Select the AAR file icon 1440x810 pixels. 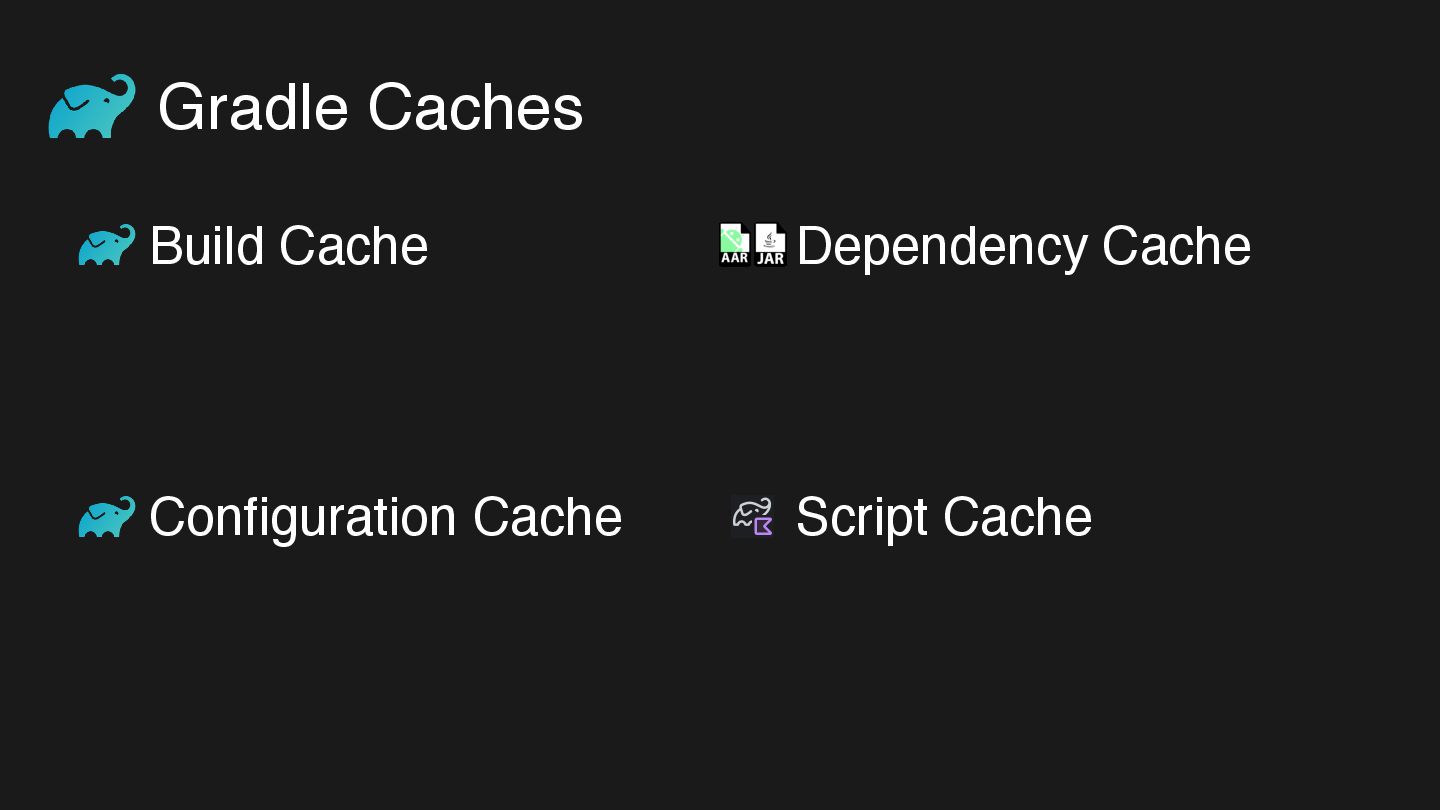(x=735, y=245)
